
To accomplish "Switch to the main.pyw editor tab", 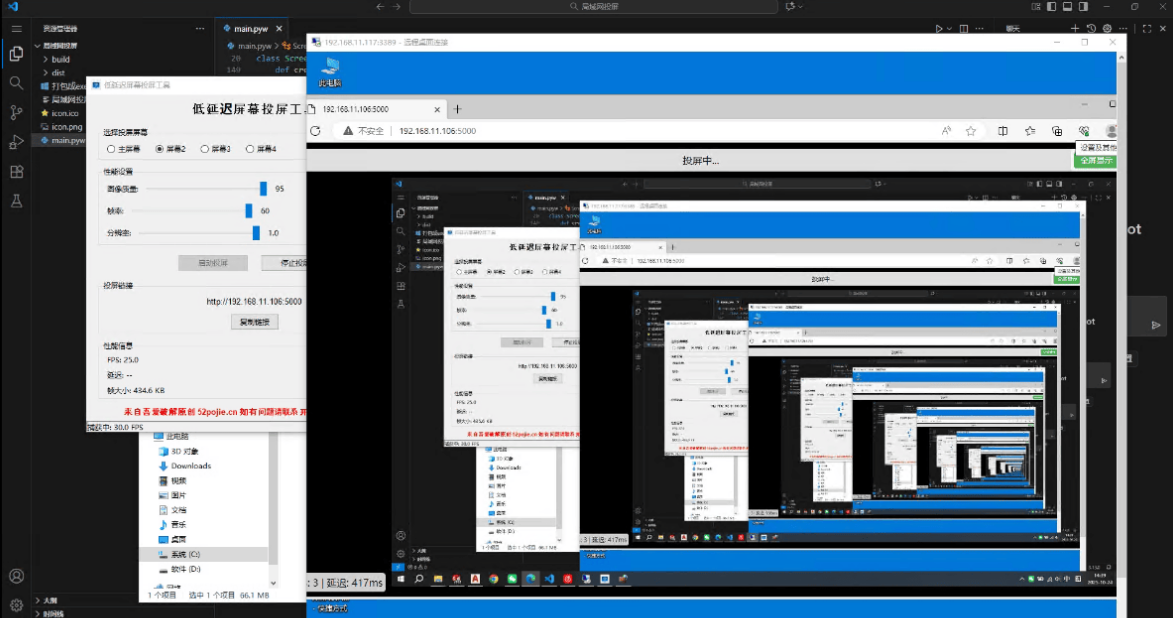I will coord(250,29).
